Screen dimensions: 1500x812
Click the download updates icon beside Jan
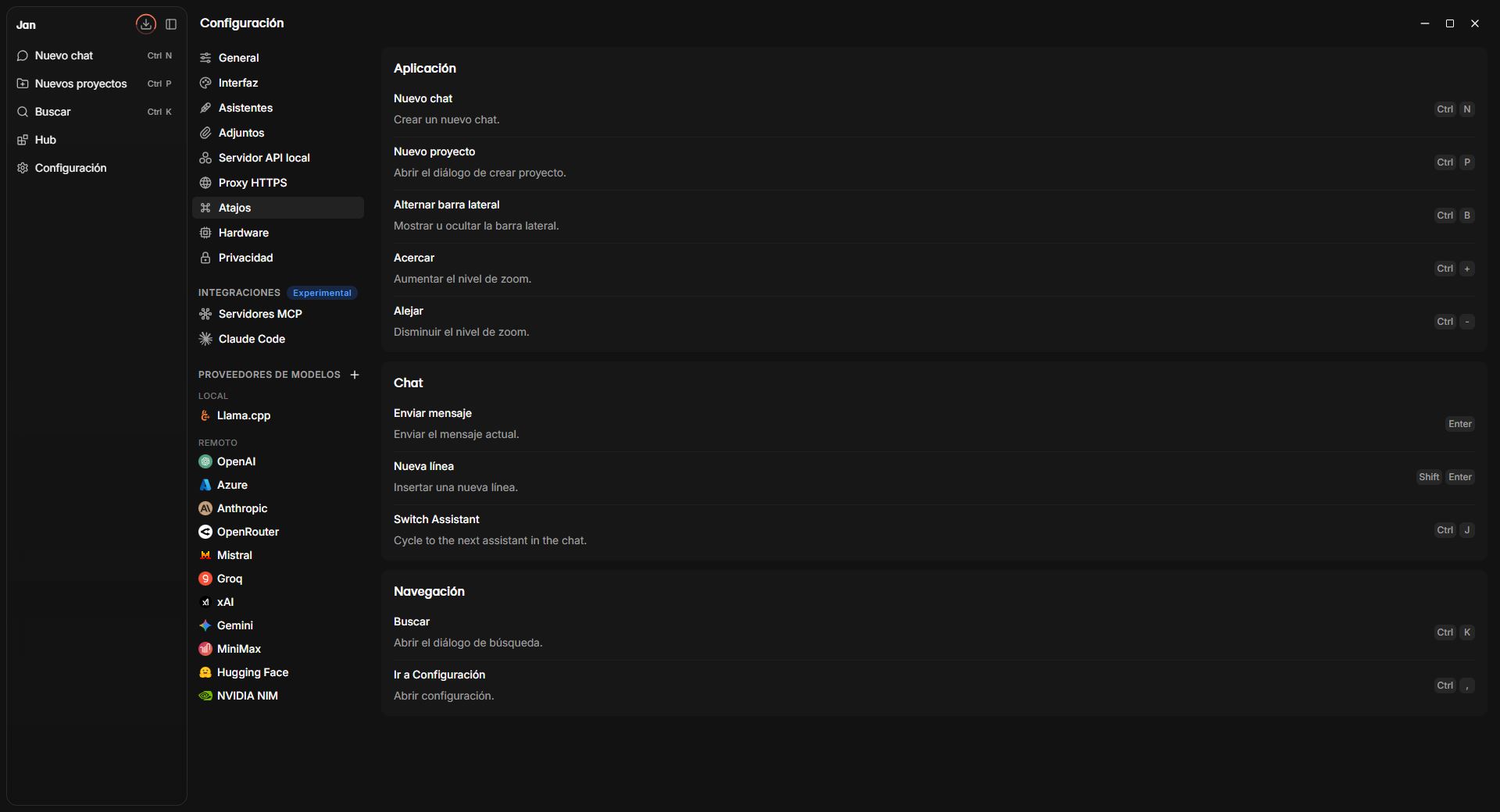click(x=146, y=24)
